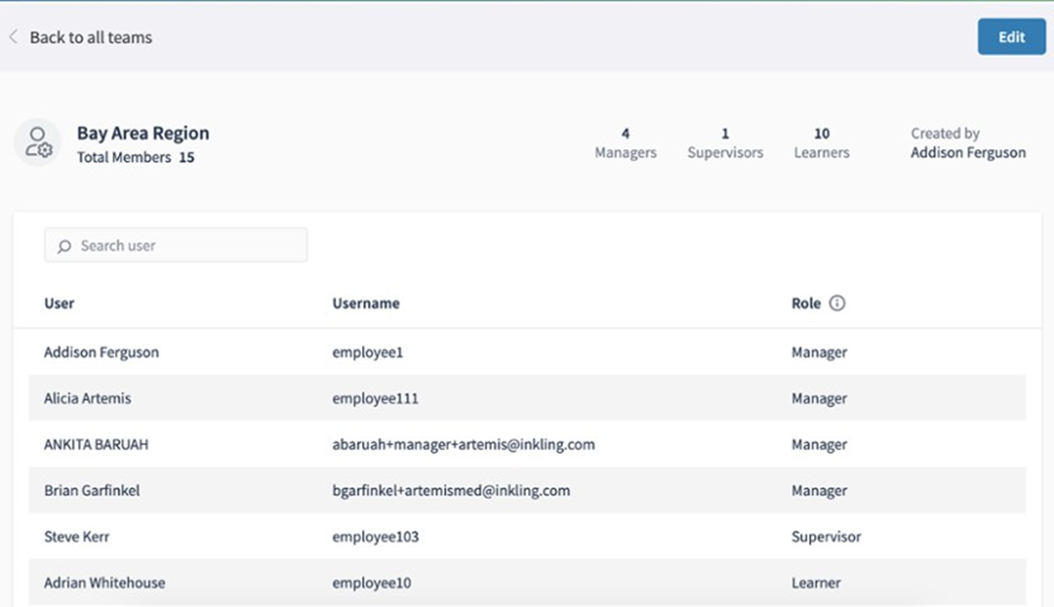Choose Steve Kerr from the list
The height and width of the screenshot is (607, 1054).
77,536
